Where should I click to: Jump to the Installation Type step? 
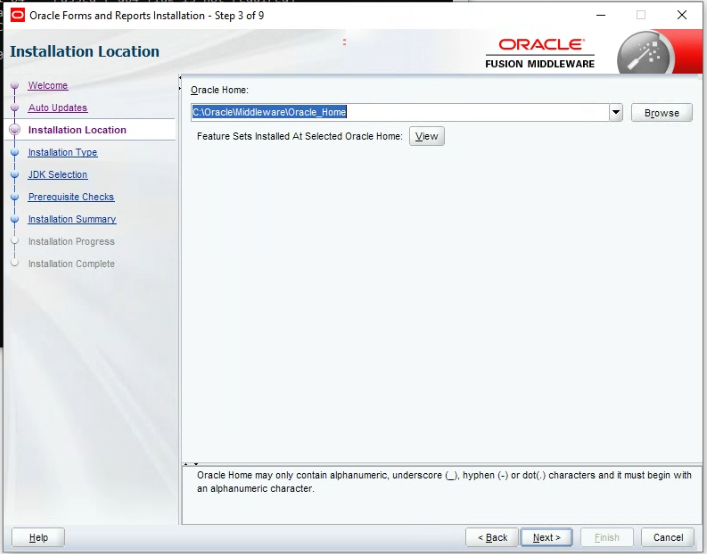click(x=63, y=152)
